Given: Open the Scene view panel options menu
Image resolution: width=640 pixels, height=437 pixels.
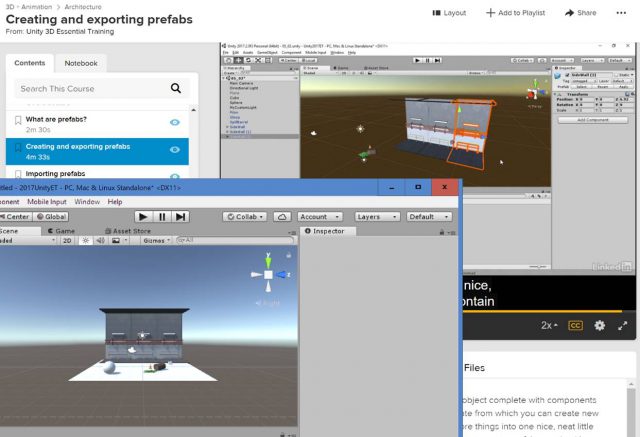Looking at the screenshot, I should [292, 233].
